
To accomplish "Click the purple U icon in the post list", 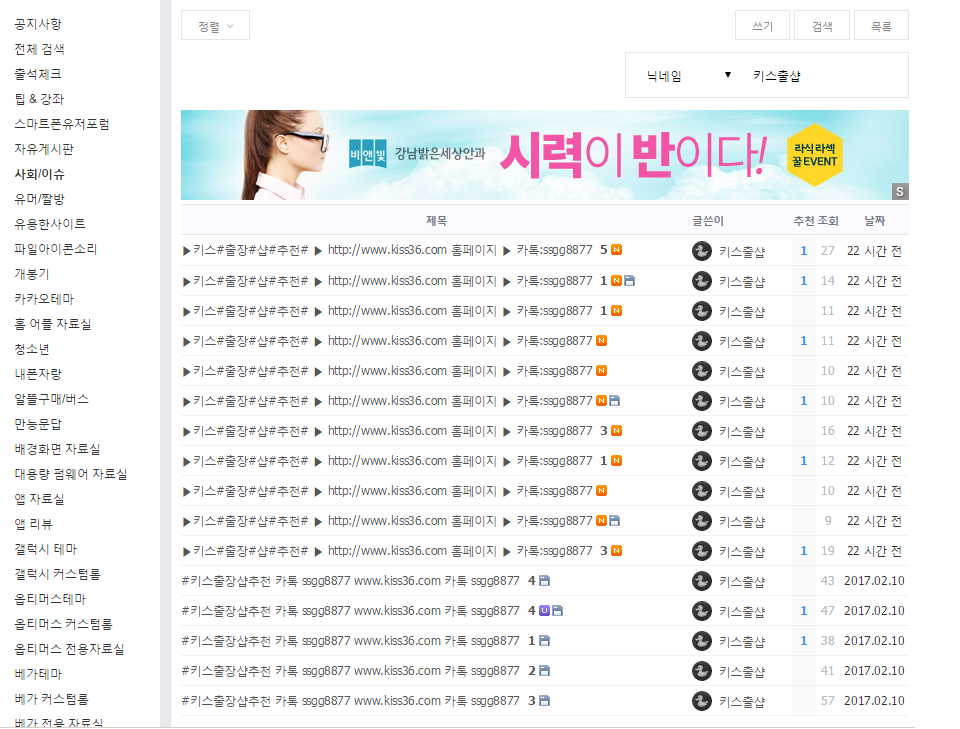I will [544, 611].
